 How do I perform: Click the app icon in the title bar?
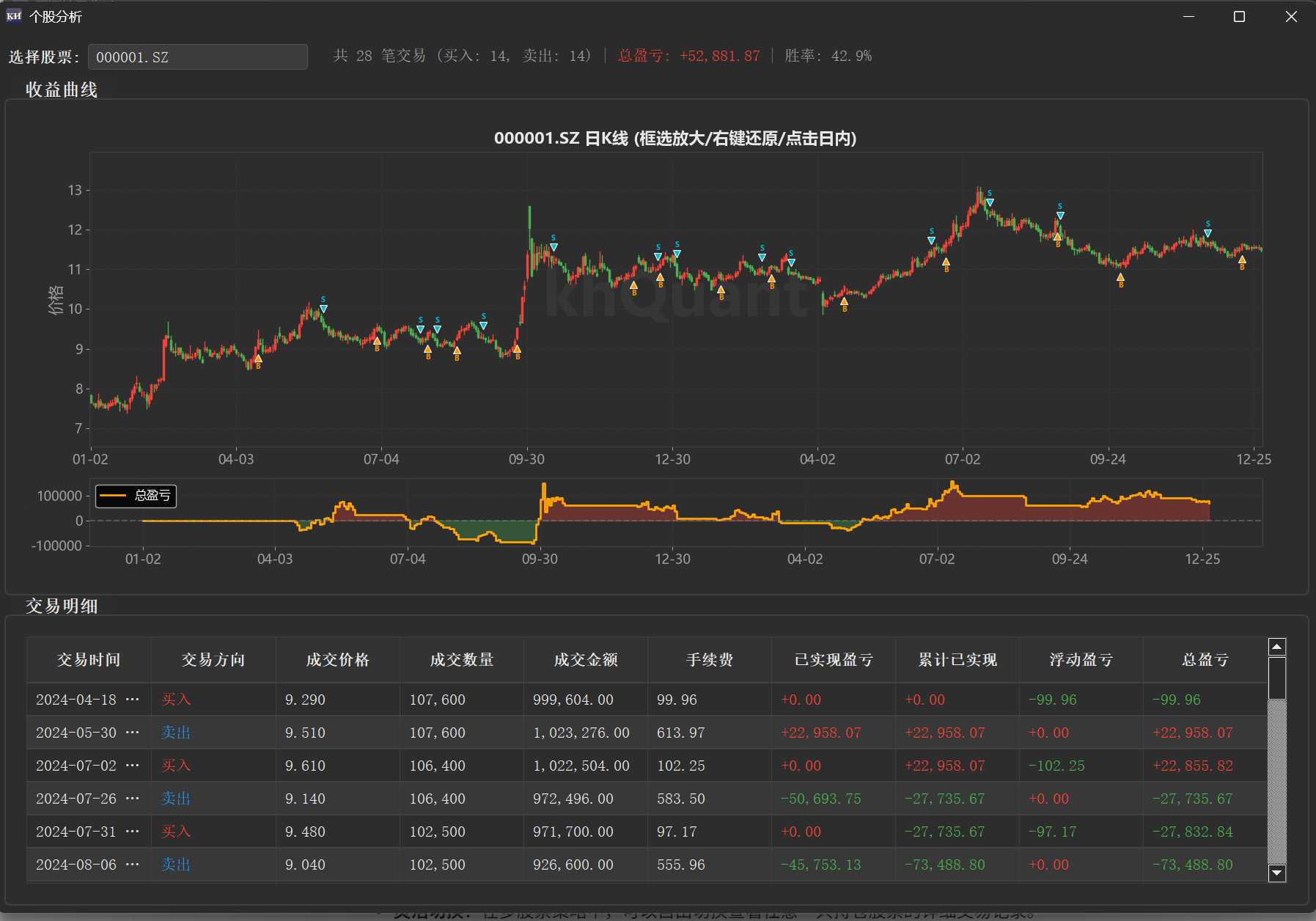[14, 16]
